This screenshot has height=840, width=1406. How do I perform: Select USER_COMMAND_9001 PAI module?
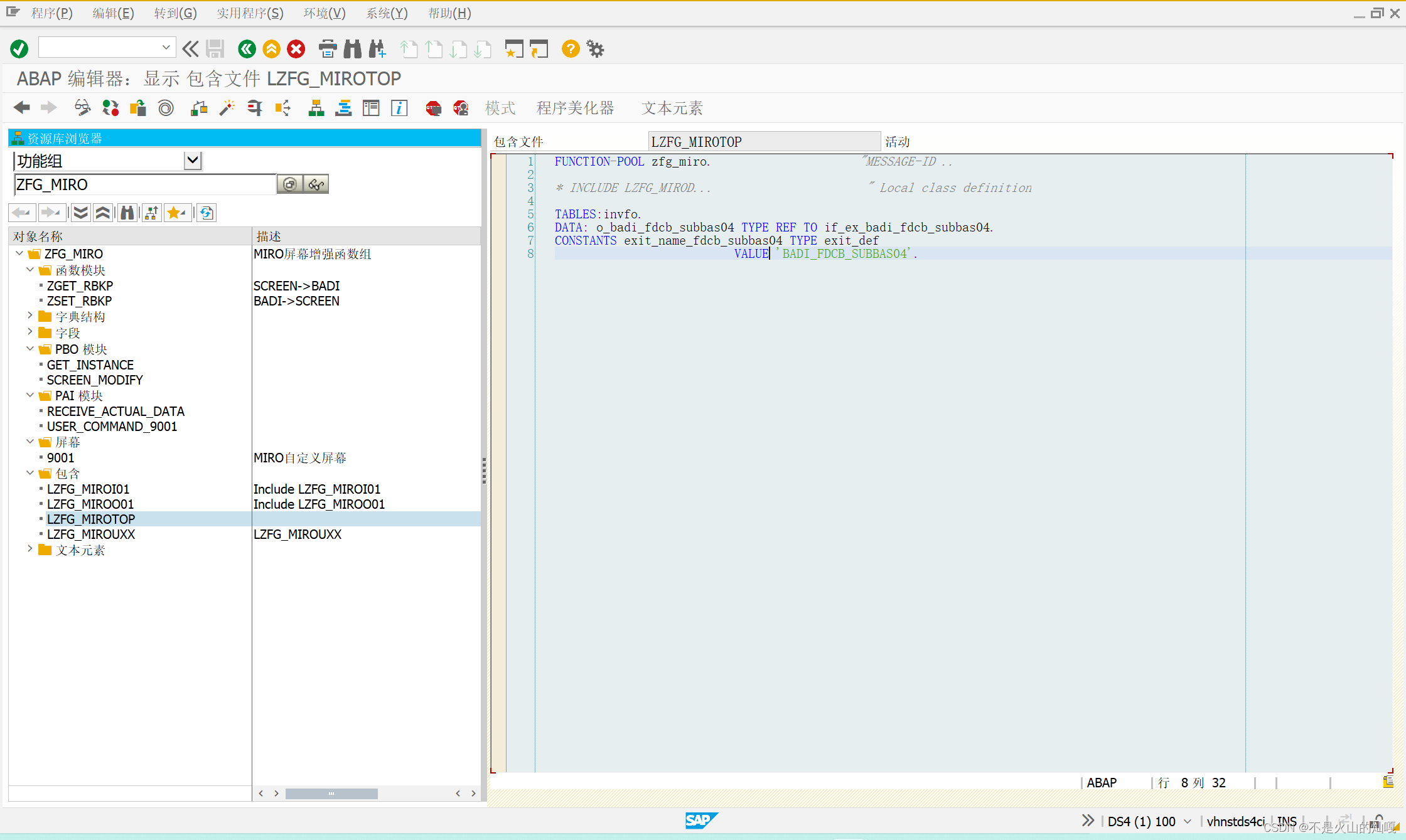pos(112,427)
